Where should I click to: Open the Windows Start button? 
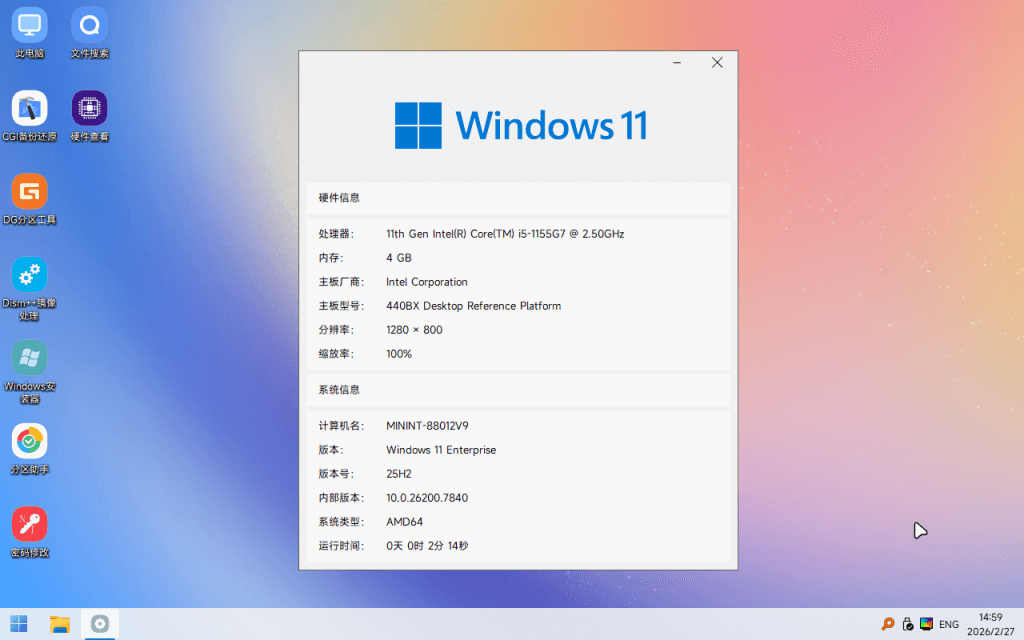[19, 624]
